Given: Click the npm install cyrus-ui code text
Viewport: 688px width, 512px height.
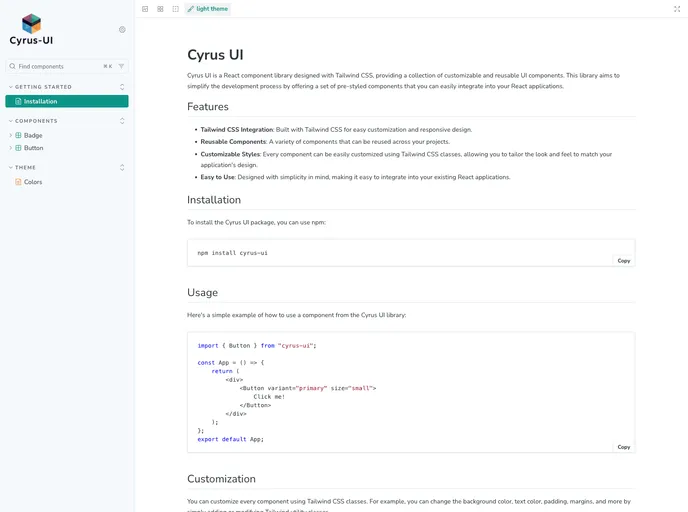Looking at the screenshot, I should pyautogui.click(x=232, y=253).
